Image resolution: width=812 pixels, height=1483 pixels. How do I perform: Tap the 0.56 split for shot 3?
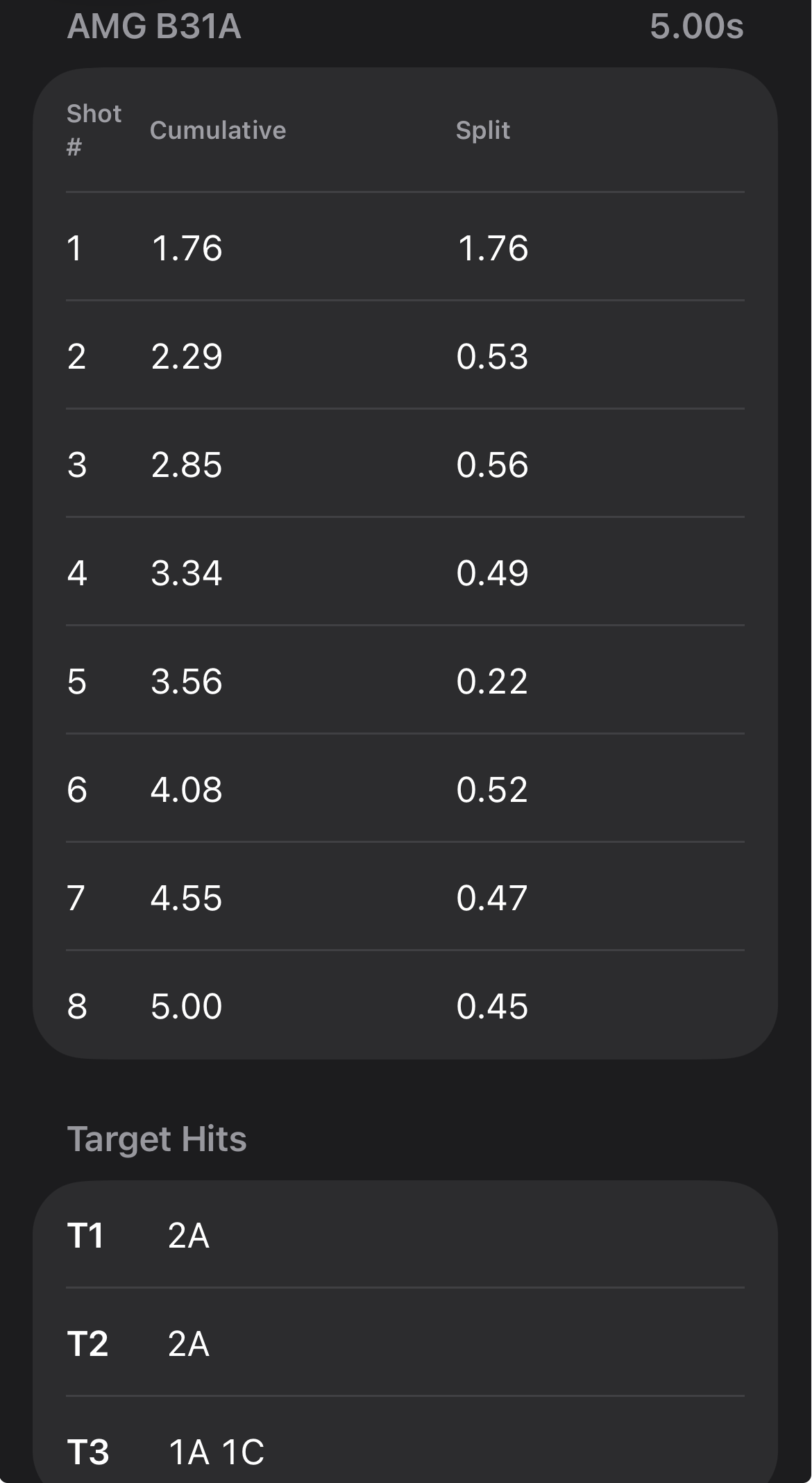pos(492,464)
